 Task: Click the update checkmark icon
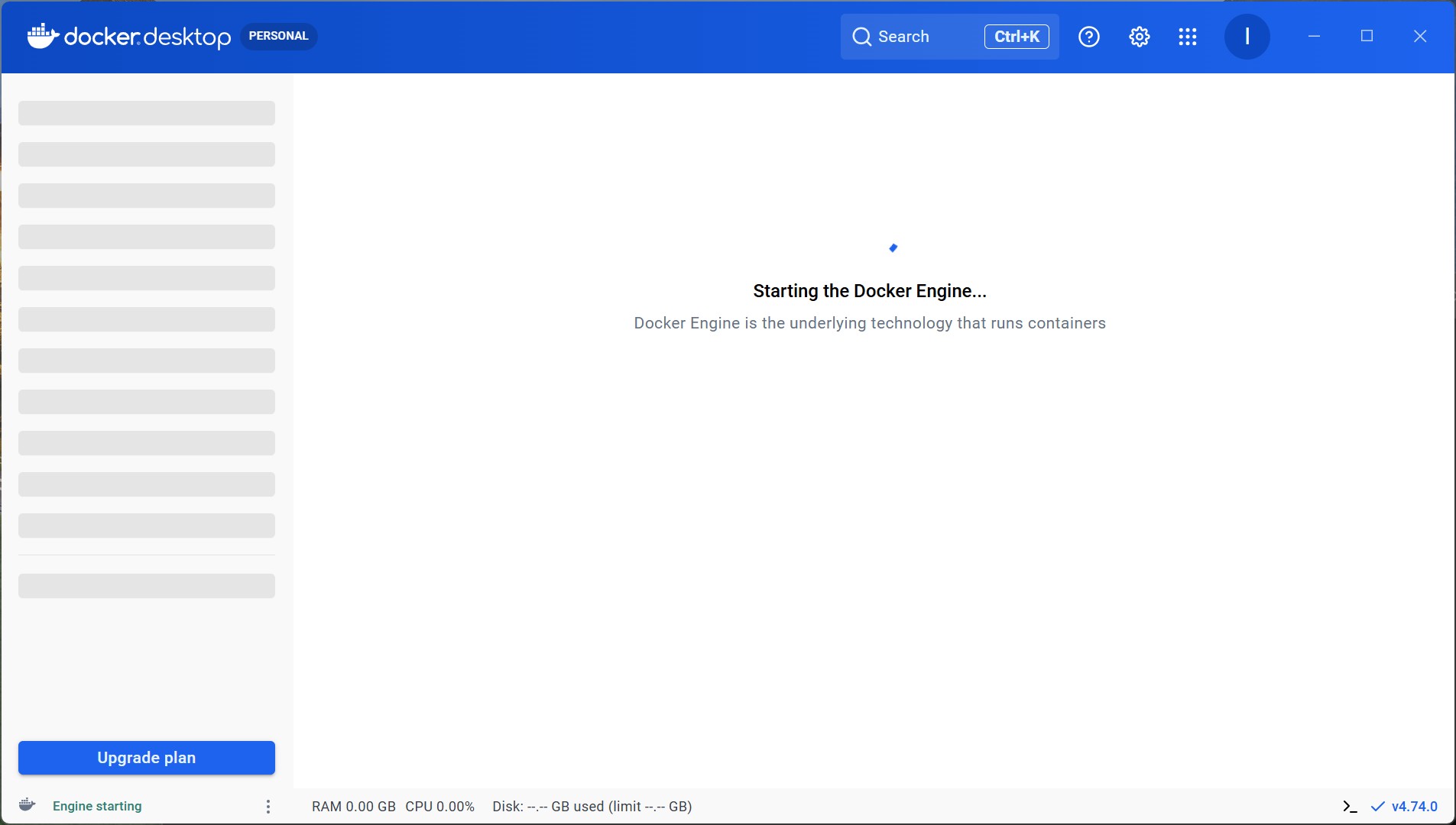pyautogui.click(x=1378, y=807)
